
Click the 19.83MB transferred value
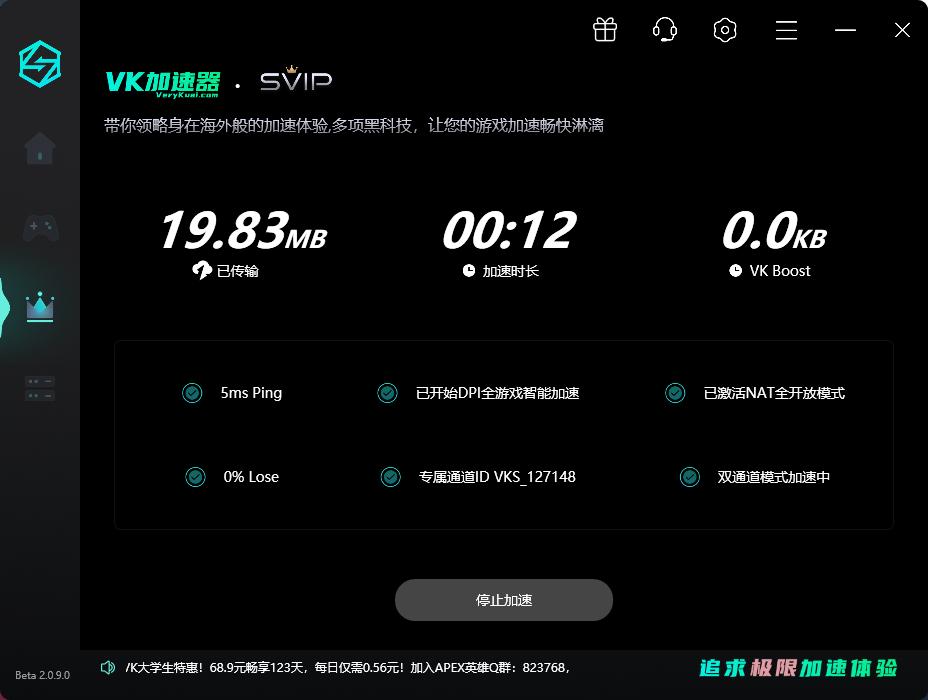click(243, 230)
